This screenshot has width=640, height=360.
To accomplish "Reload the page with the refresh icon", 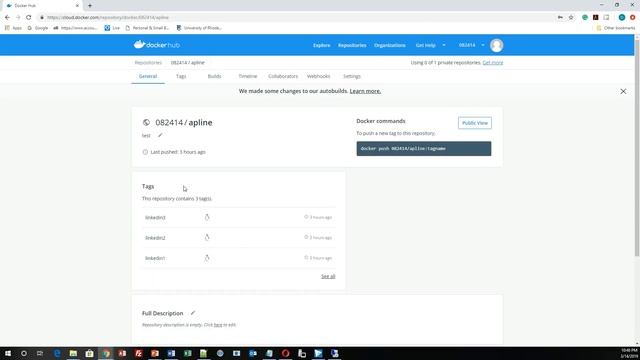I will click(x=29, y=18).
